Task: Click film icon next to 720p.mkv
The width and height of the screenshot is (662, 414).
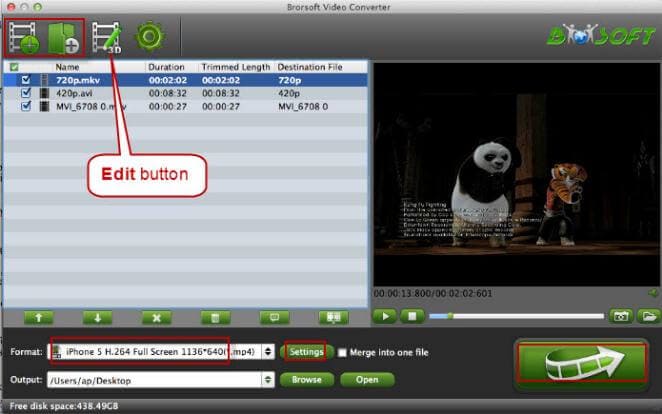Action: pos(44,80)
